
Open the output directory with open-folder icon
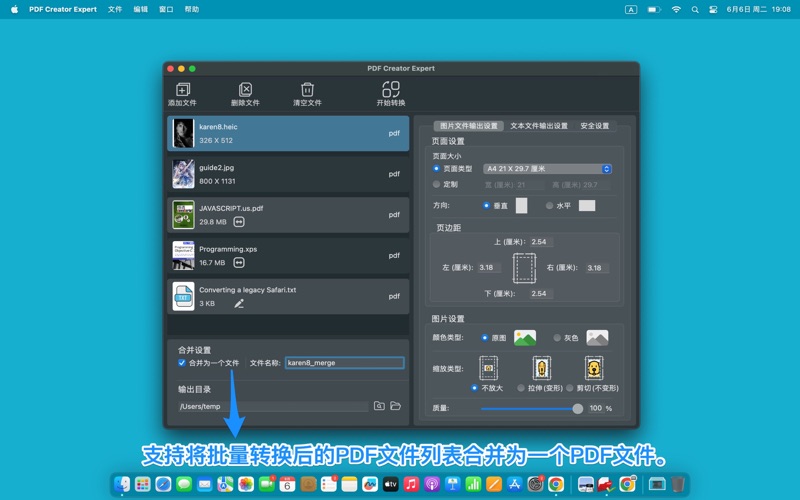(395, 406)
